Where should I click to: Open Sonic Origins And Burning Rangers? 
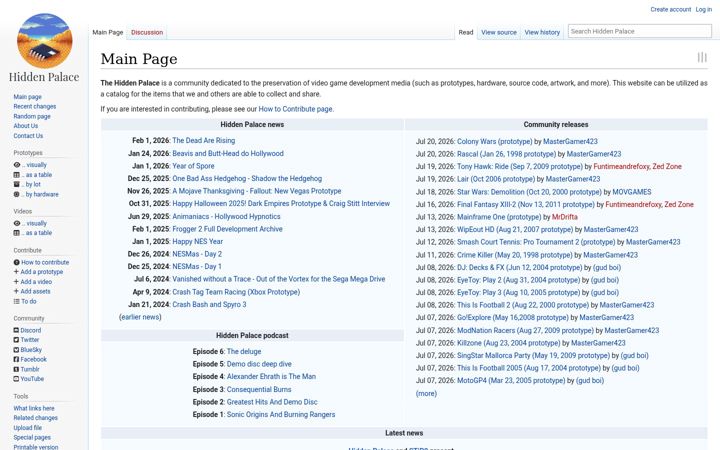coord(281,414)
